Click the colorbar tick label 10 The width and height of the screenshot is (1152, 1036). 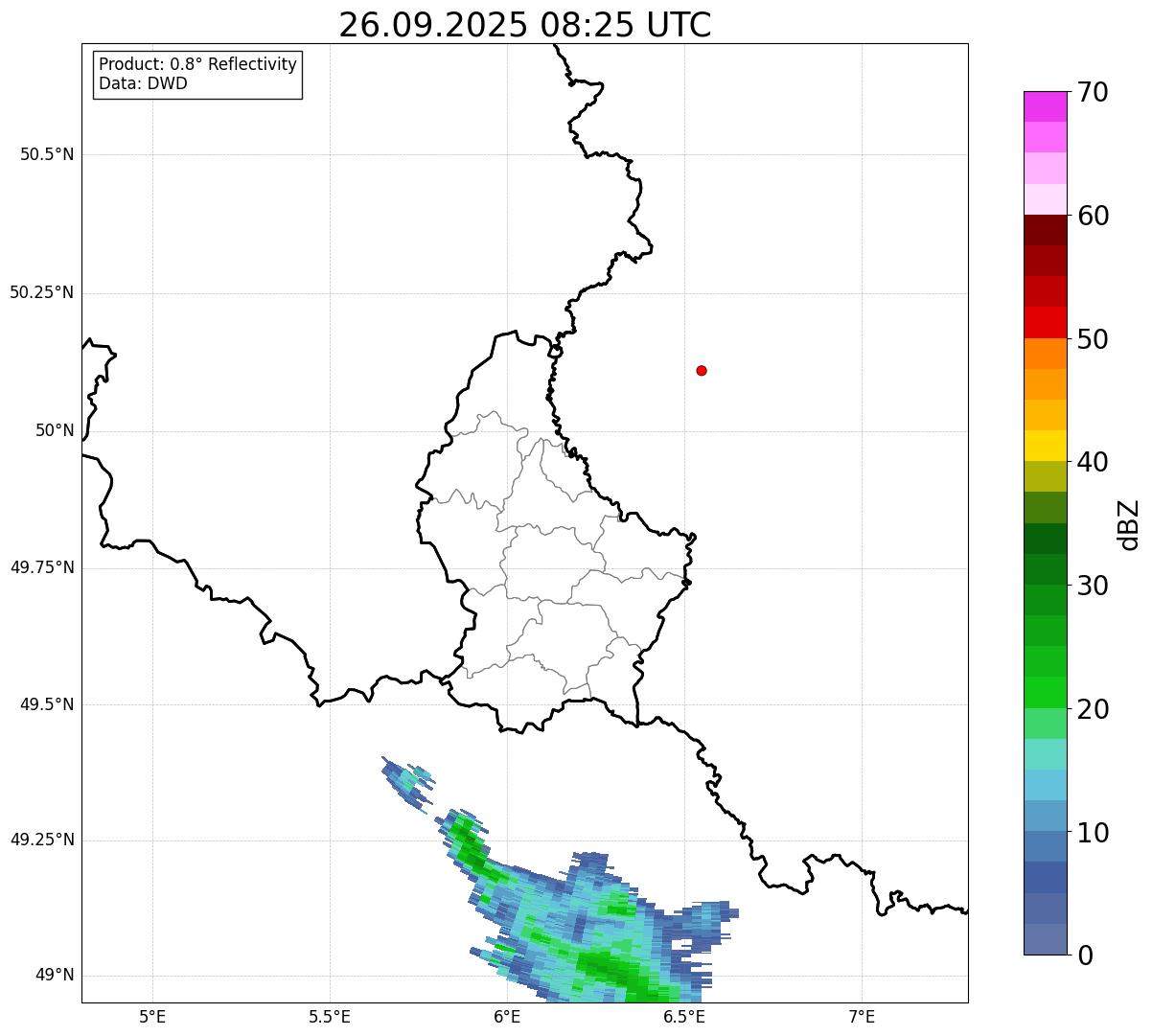tap(1093, 833)
